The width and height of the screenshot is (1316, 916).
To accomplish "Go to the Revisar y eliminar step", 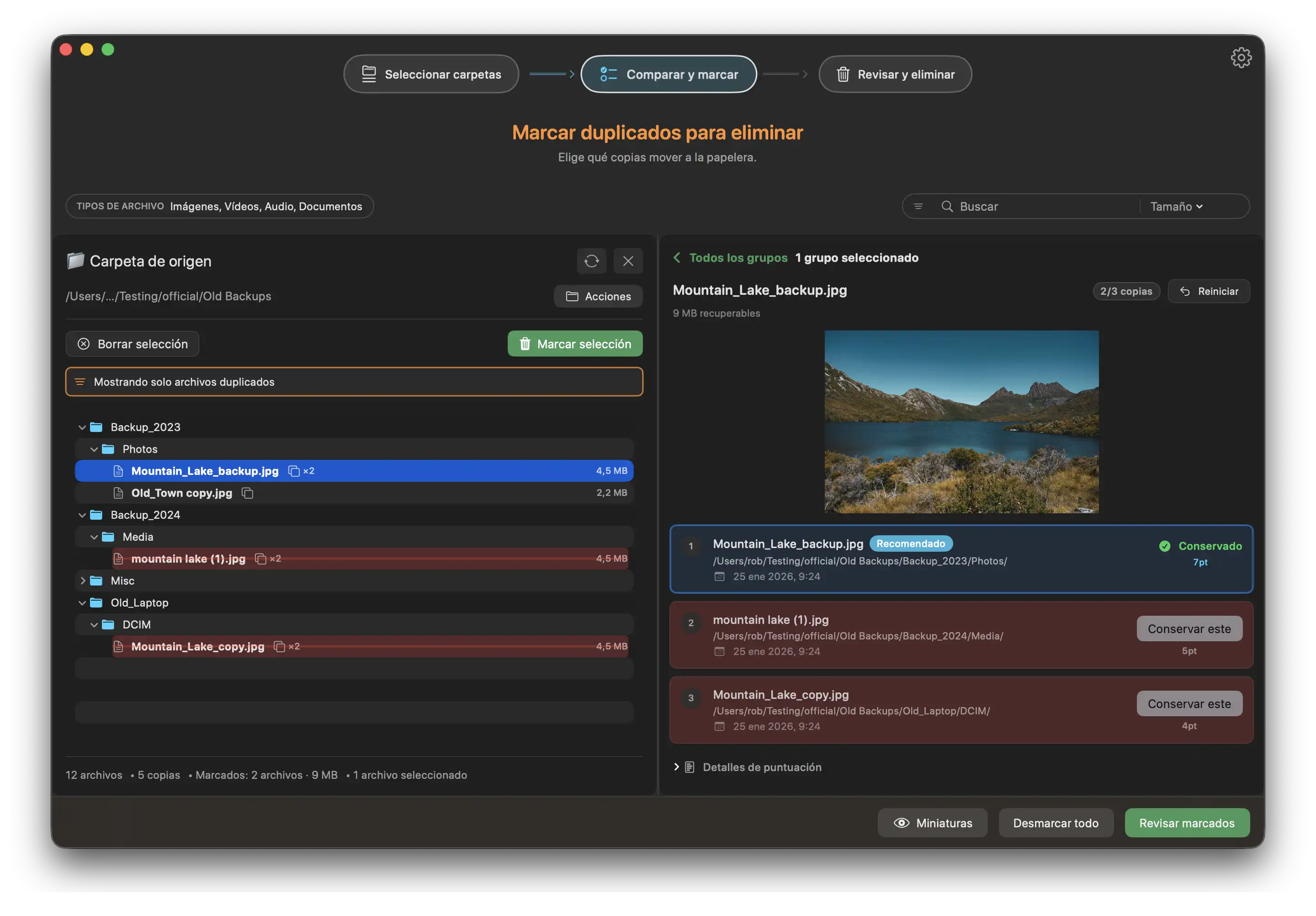I will click(895, 74).
